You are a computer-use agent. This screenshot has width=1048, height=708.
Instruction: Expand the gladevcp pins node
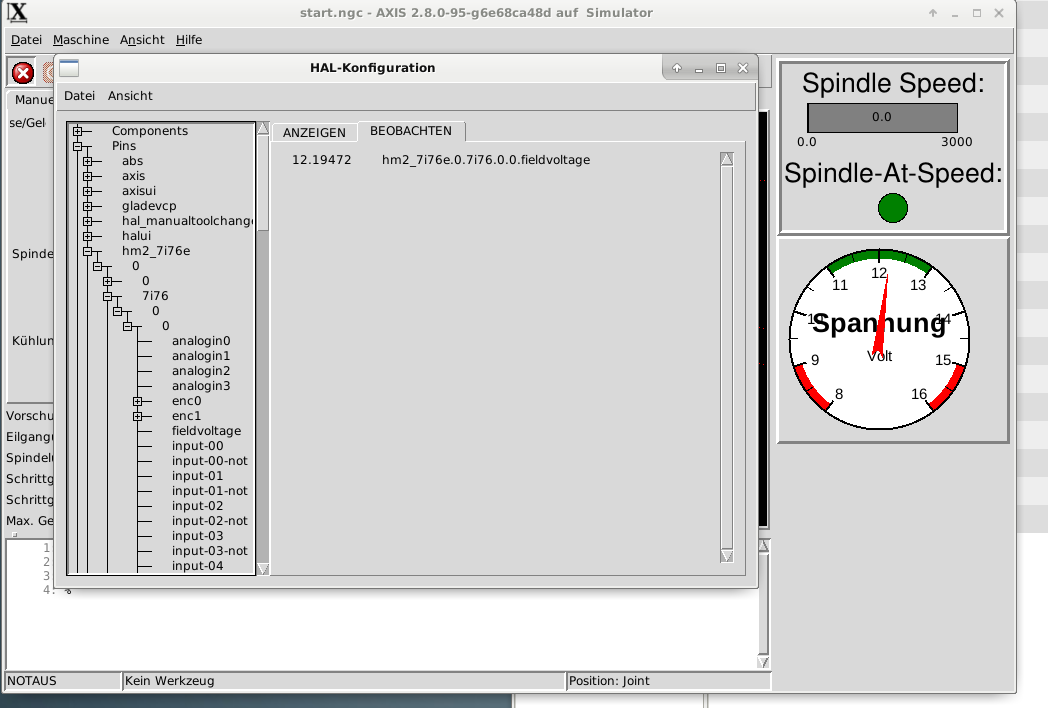point(88,206)
